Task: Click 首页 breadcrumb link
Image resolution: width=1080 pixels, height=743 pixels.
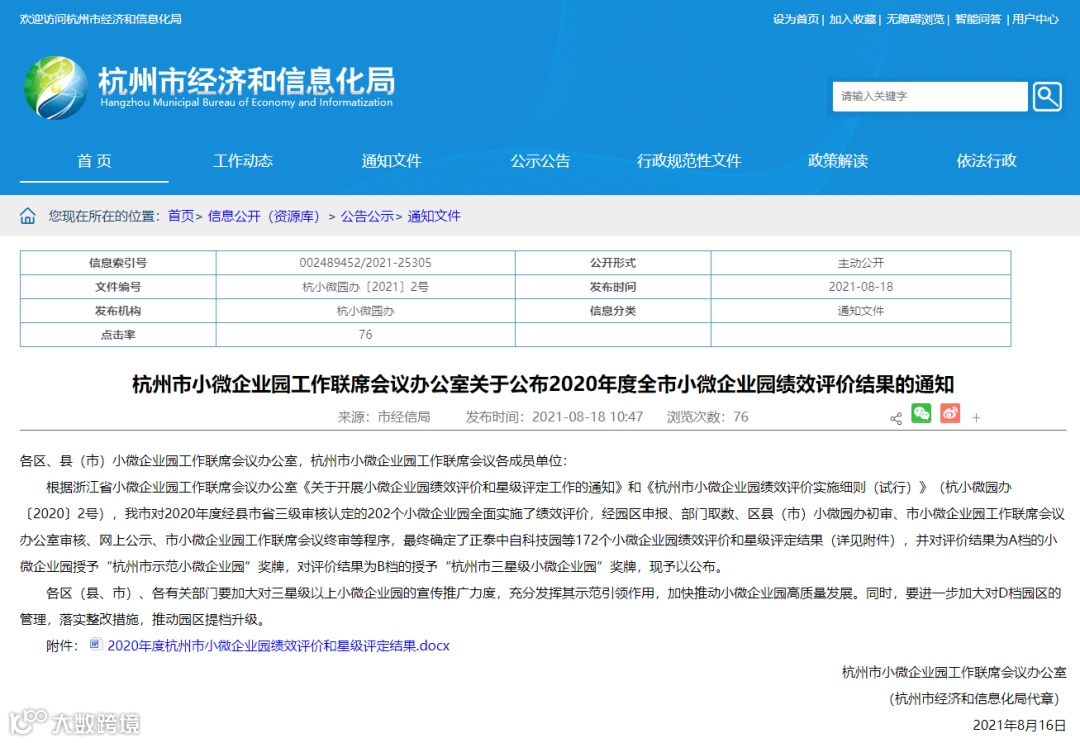Action: 181,216
